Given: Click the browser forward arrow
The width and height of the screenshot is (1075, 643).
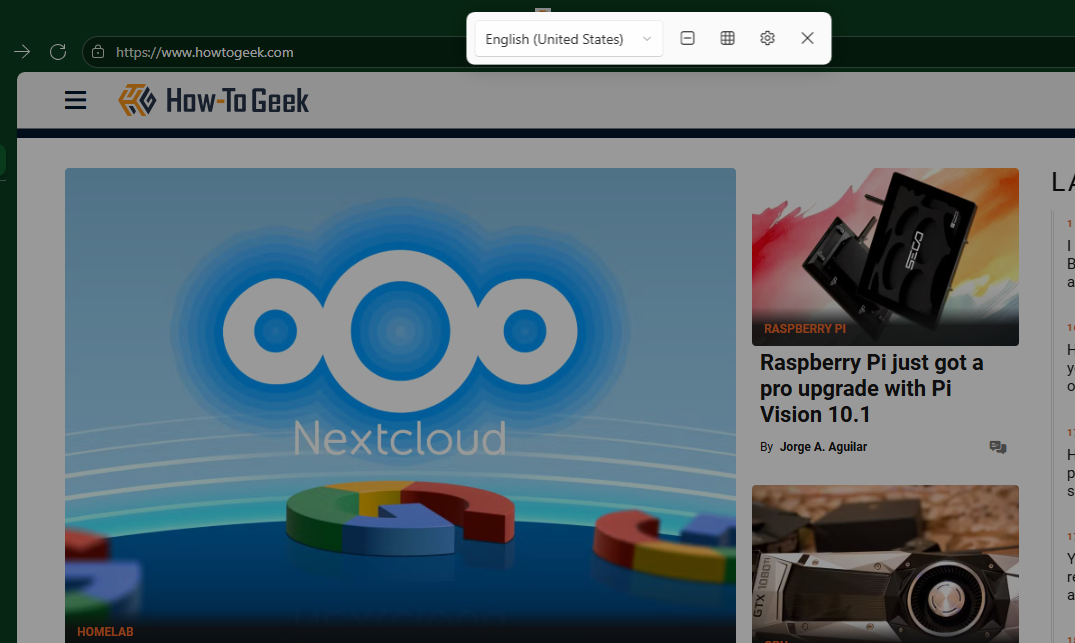Looking at the screenshot, I should pyautogui.click(x=22, y=52).
